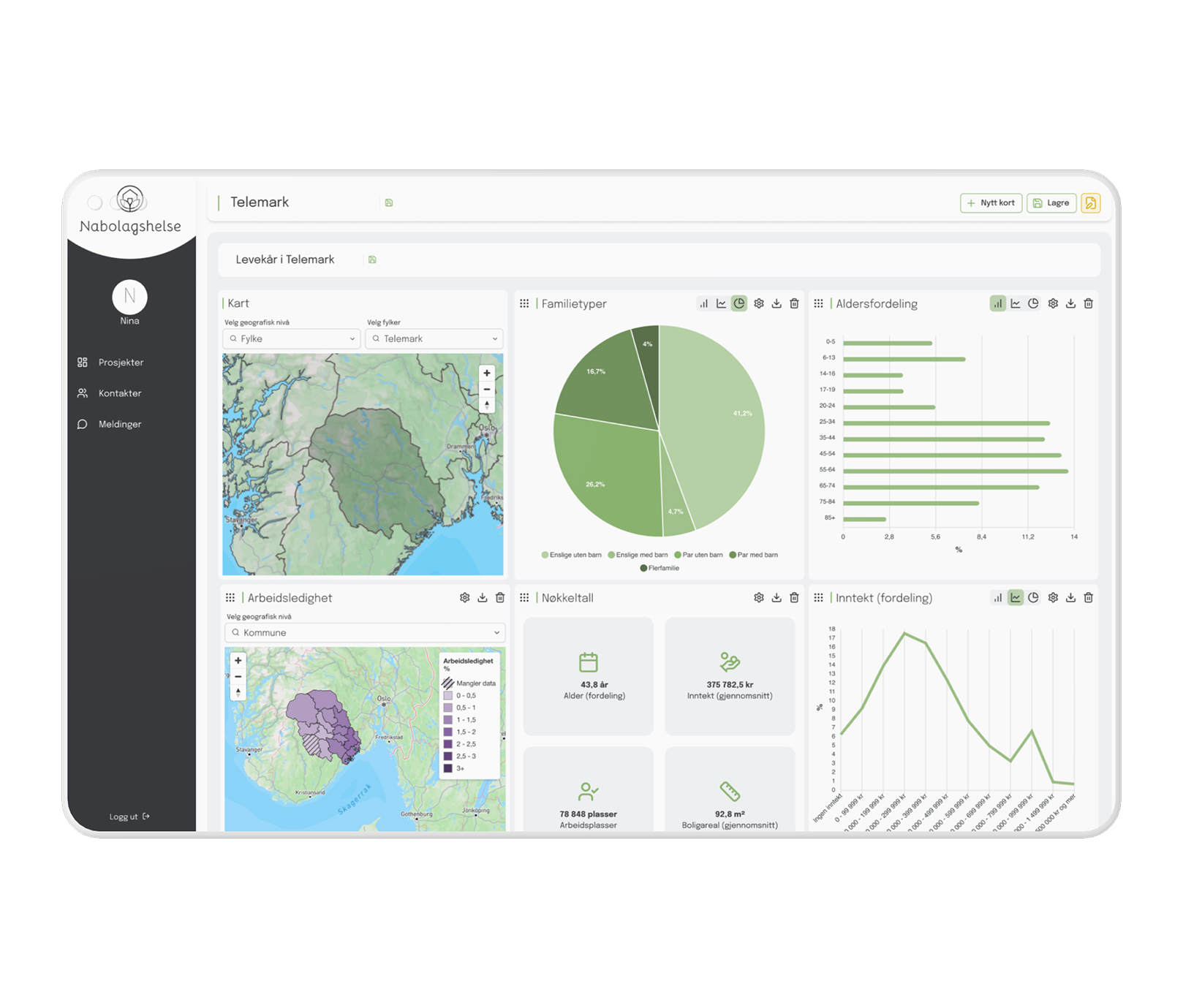Open the Kommune level dropdown
1183x1008 pixels.
(x=364, y=633)
